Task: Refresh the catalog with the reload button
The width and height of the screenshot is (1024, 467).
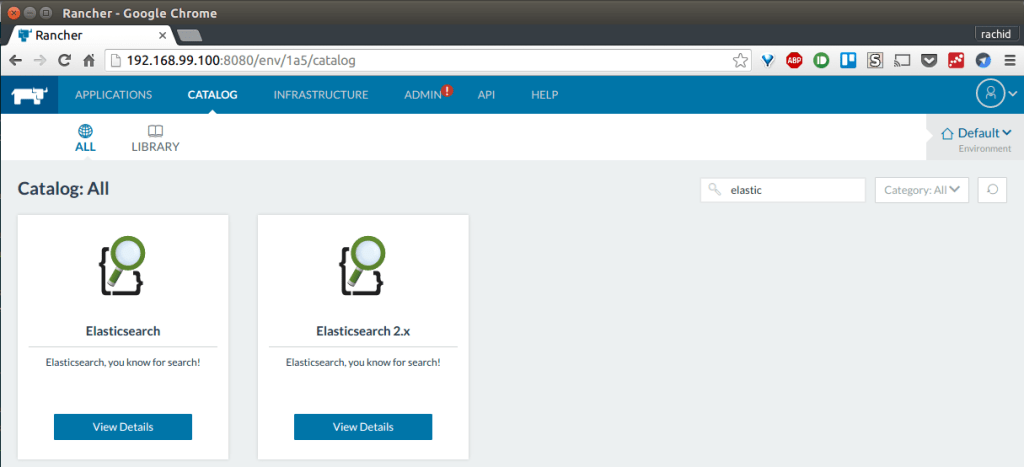Action: [992, 189]
